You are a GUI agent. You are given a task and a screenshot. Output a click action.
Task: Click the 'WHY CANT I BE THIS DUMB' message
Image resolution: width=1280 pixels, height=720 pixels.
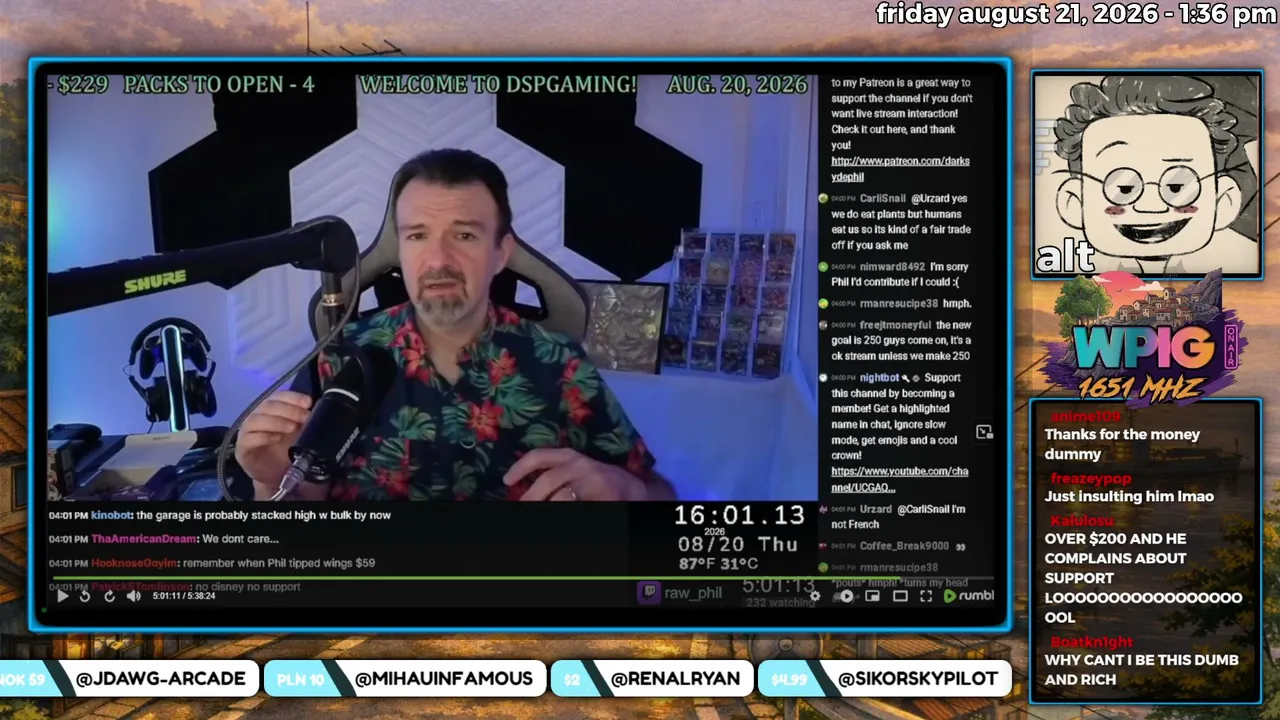(1141, 669)
